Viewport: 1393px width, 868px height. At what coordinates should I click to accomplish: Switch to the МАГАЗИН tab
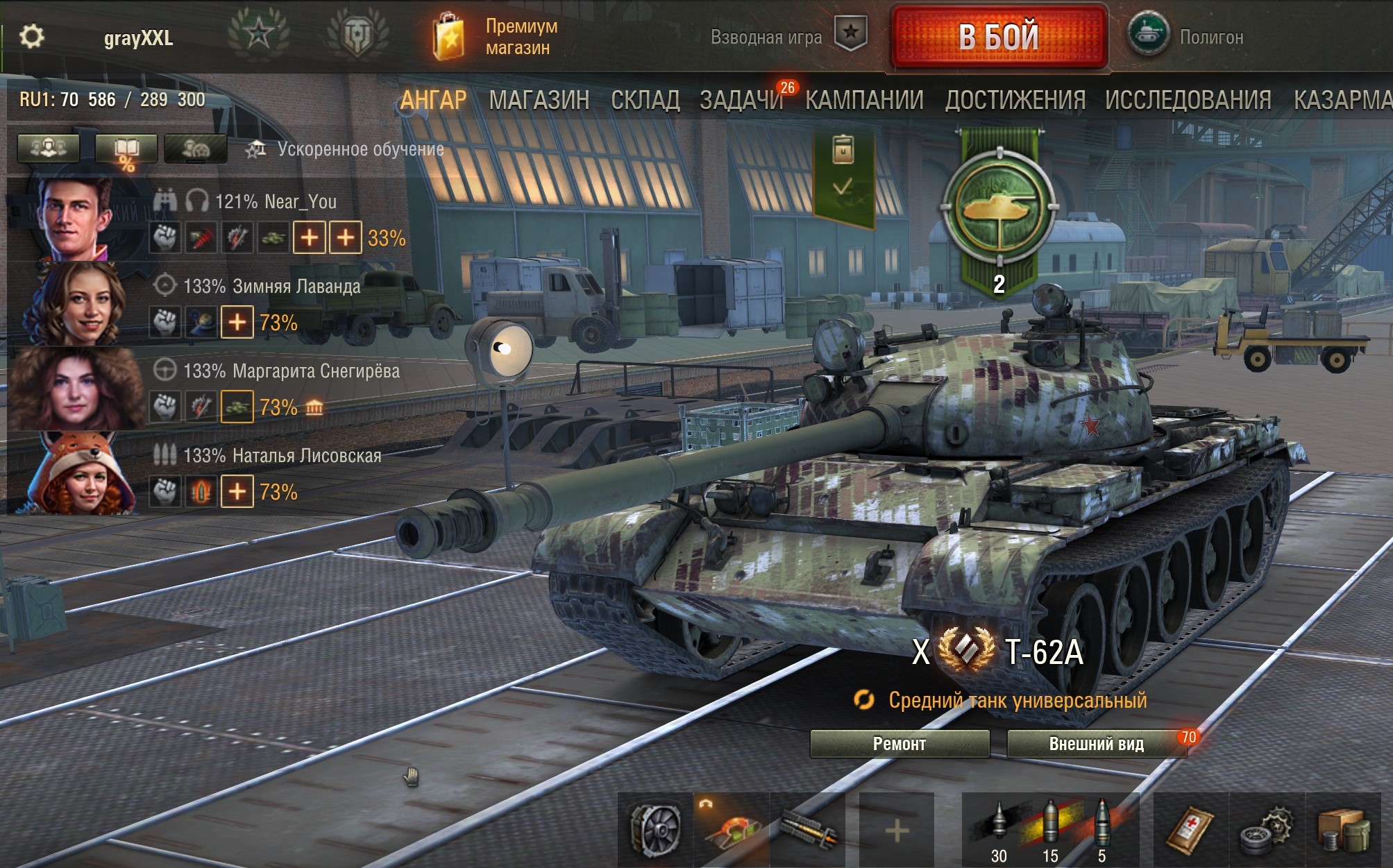[539, 101]
